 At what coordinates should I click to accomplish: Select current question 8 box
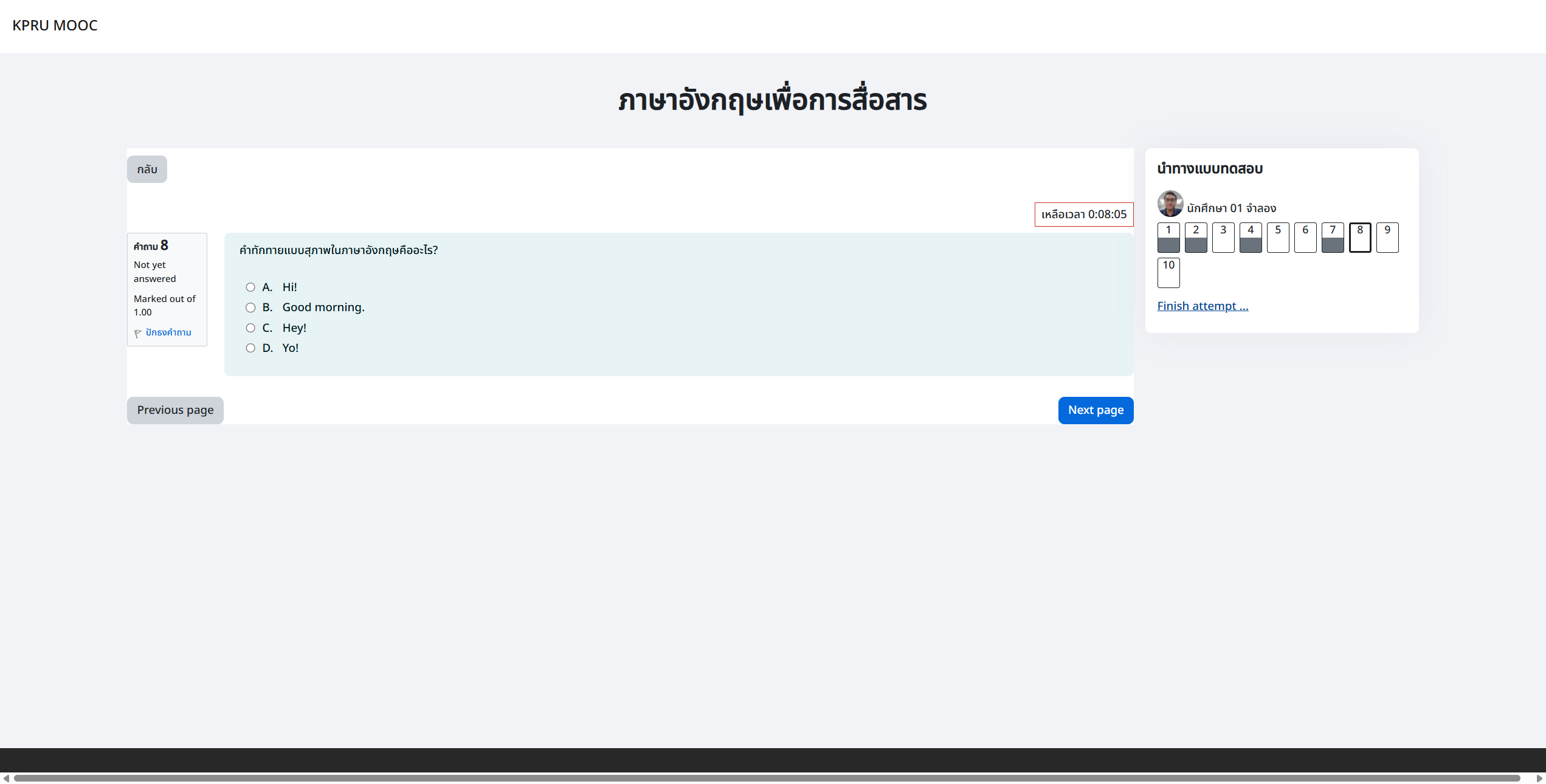click(x=1360, y=238)
